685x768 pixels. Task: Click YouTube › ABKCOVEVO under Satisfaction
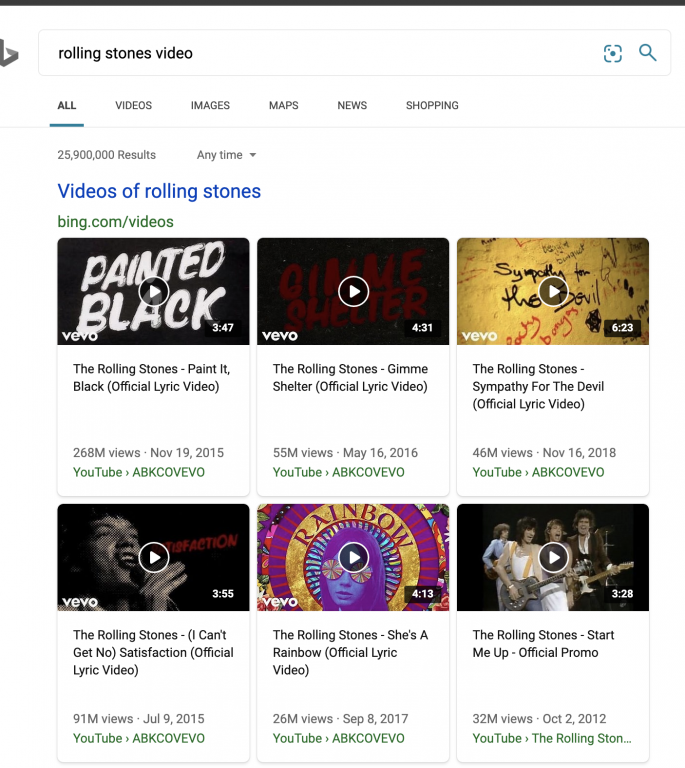139,738
